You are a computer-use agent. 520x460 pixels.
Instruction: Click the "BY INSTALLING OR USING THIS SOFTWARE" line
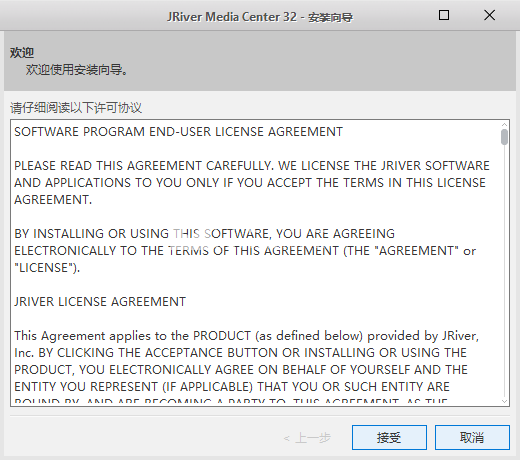tap(204, 234)
